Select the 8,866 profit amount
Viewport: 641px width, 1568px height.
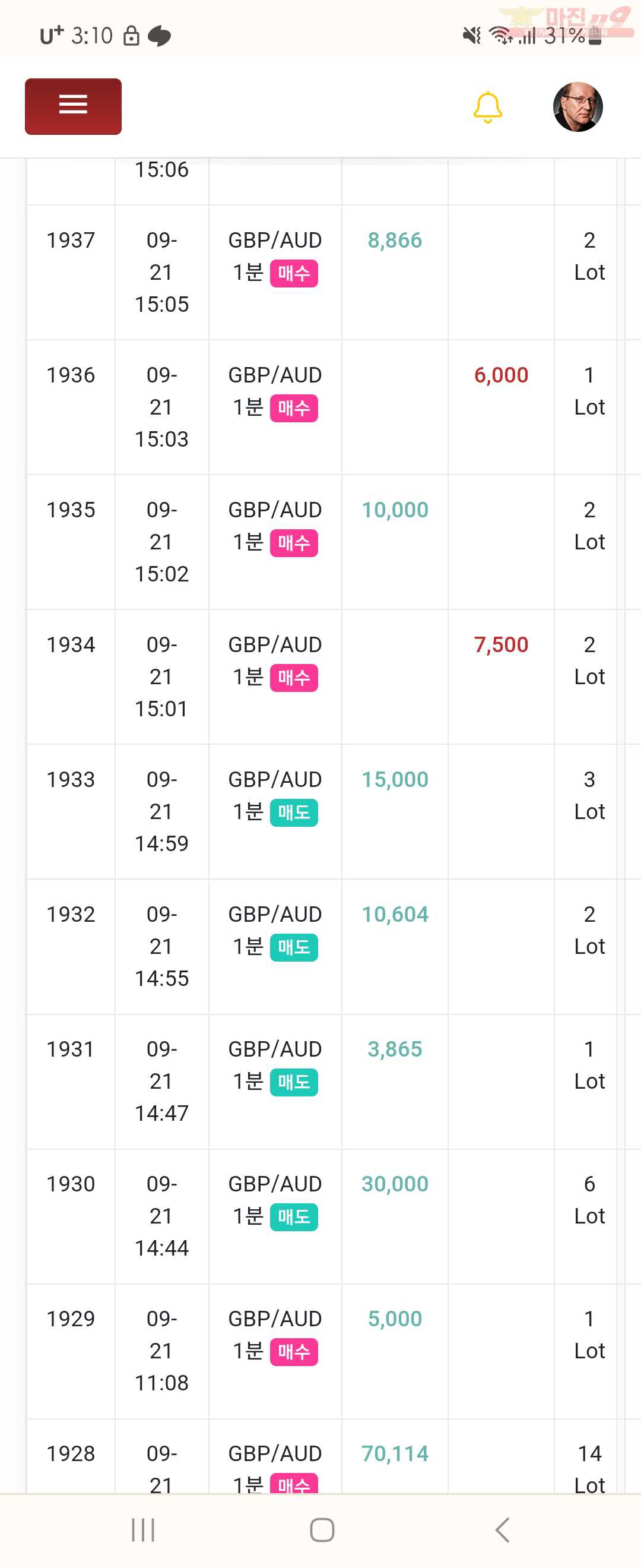pos(395,241)
